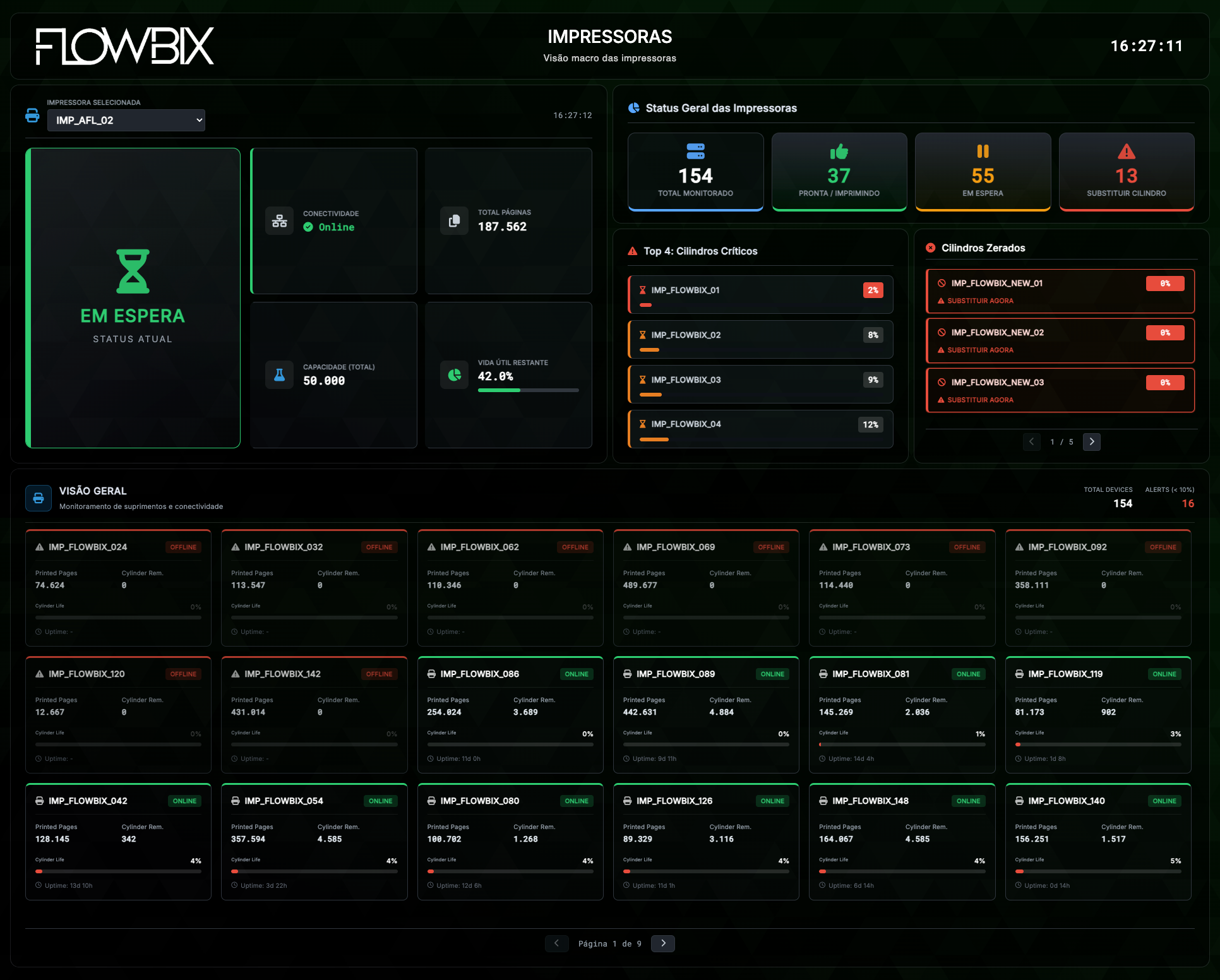The height and width of the screenshot is (980, 1220).
Task: Click the thumbs-up icon above 37
Action: pyautogui.click(x=839, y=152)
